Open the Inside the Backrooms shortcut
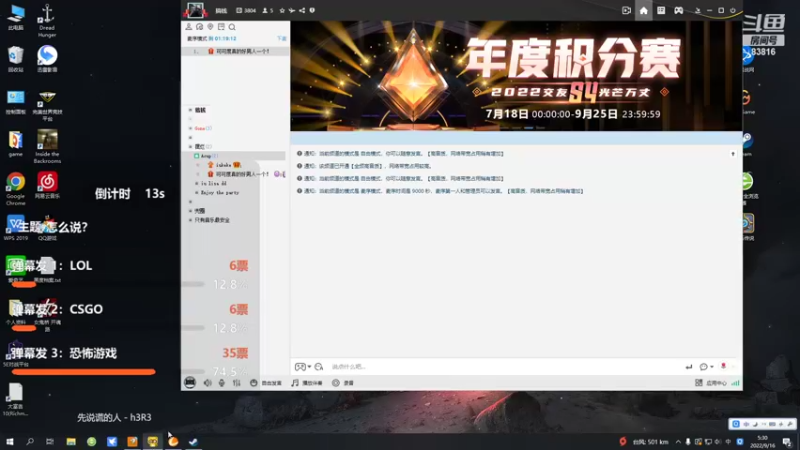Image resolution: width=800 pixels, height=450 pixels. pyautogui.click(x=47, y=146)
